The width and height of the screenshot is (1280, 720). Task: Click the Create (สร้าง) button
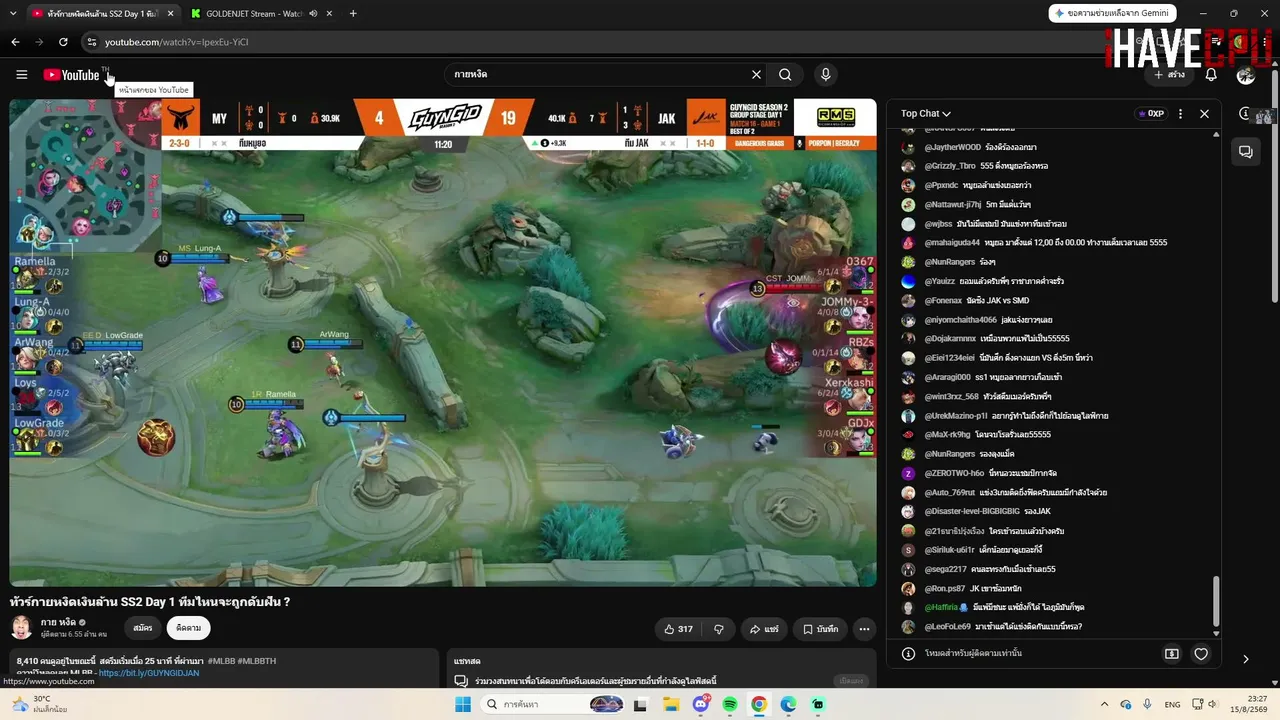pos(1169,75)
